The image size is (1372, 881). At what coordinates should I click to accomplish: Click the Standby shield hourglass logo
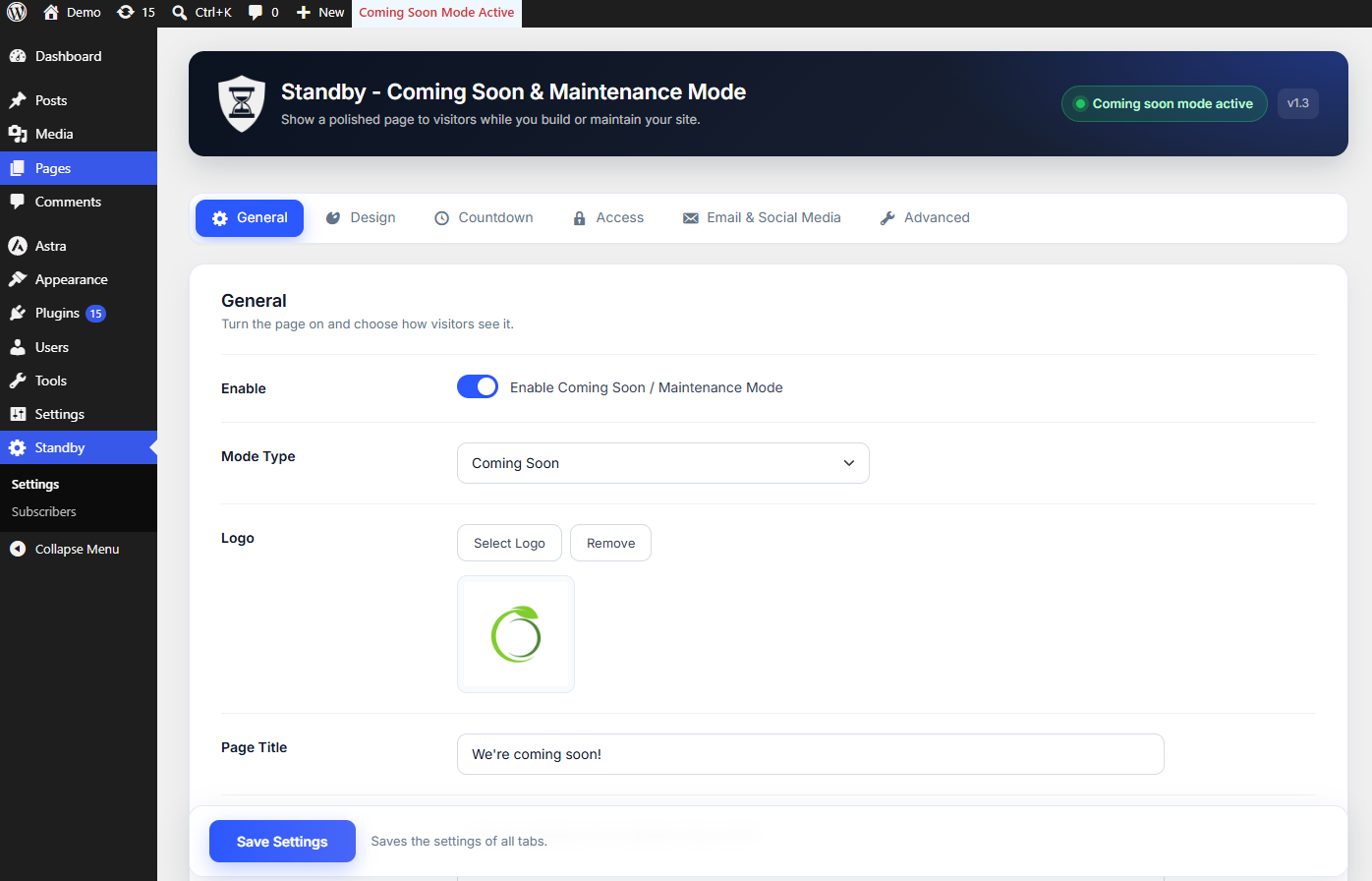[241, 103]
